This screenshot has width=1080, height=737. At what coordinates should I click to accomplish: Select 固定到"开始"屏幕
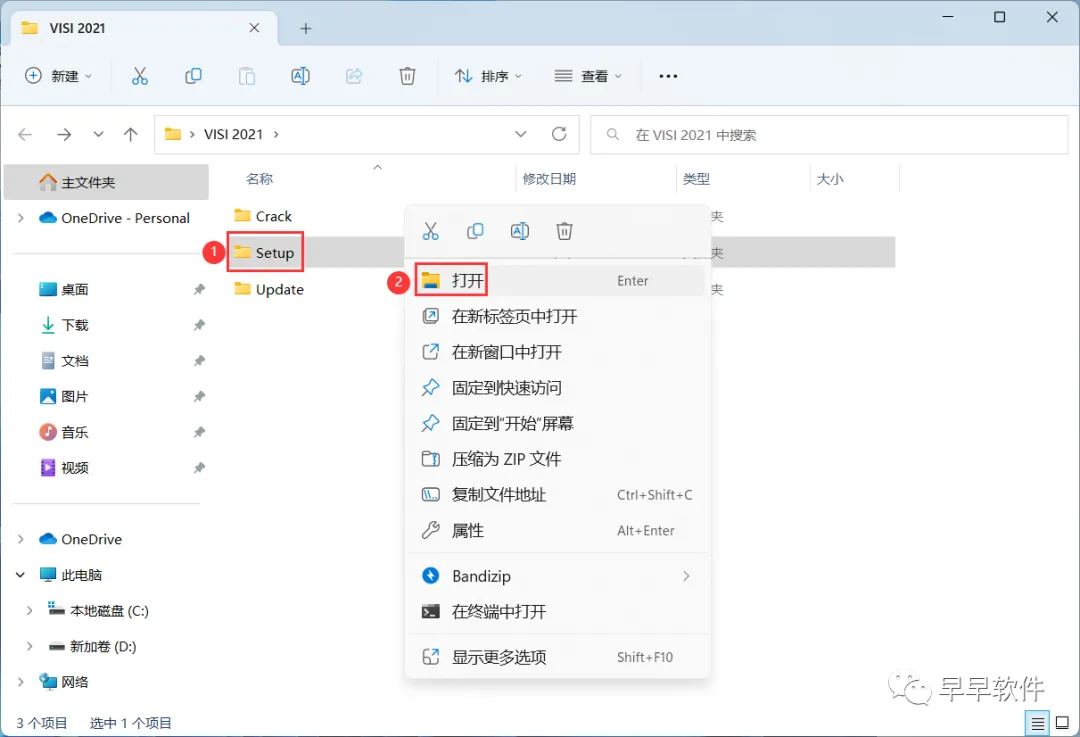pos(558,424)
